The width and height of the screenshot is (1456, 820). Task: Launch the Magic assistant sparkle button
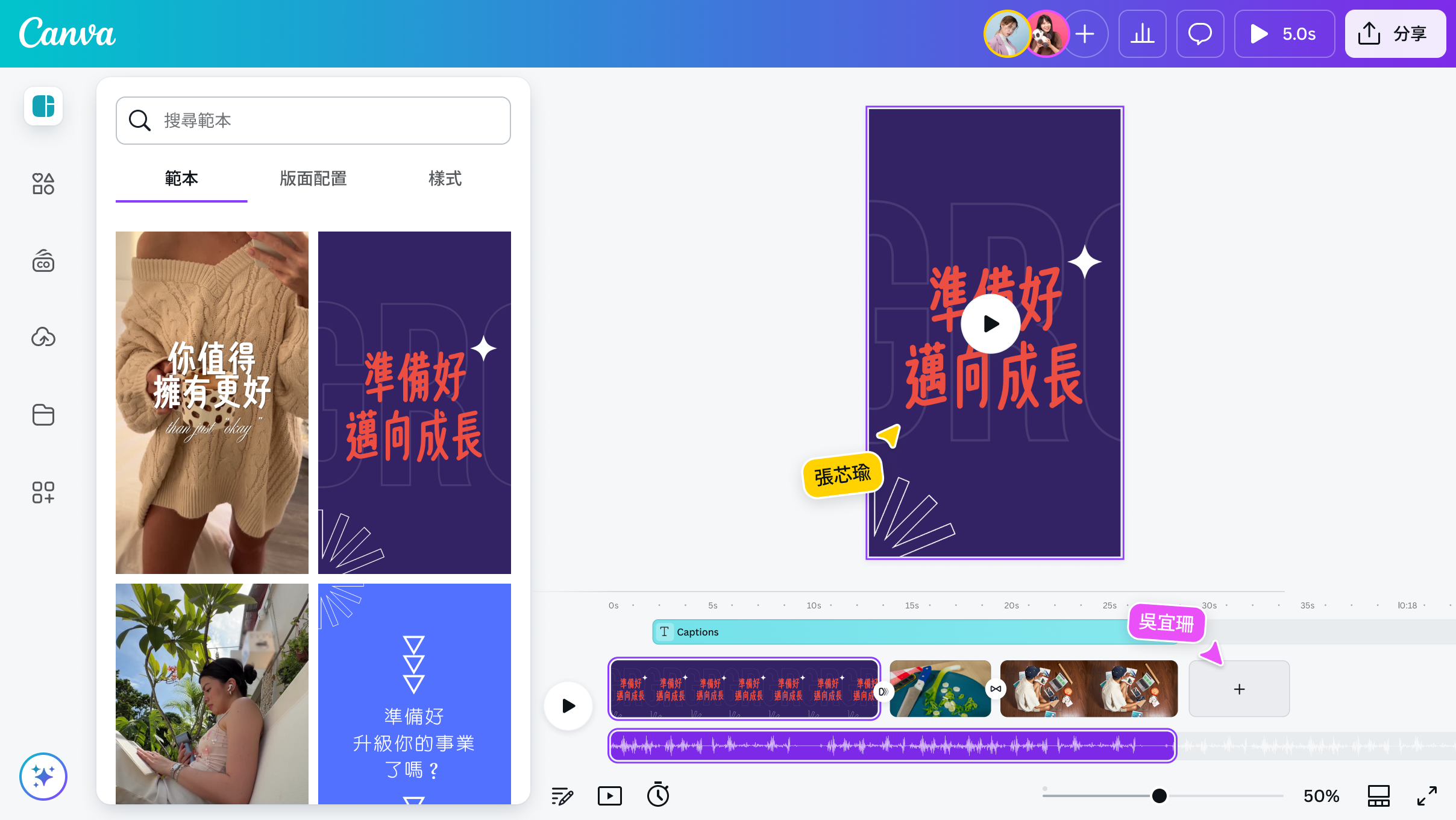tap(43, 777)
